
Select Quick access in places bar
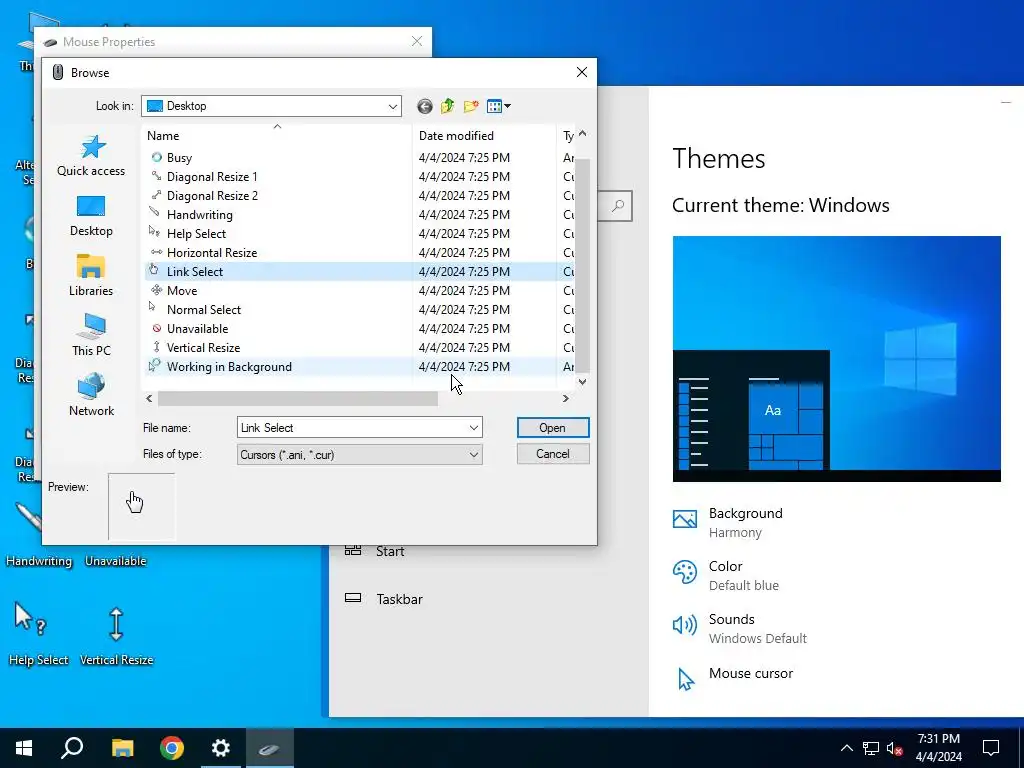[x=91, y=156]
